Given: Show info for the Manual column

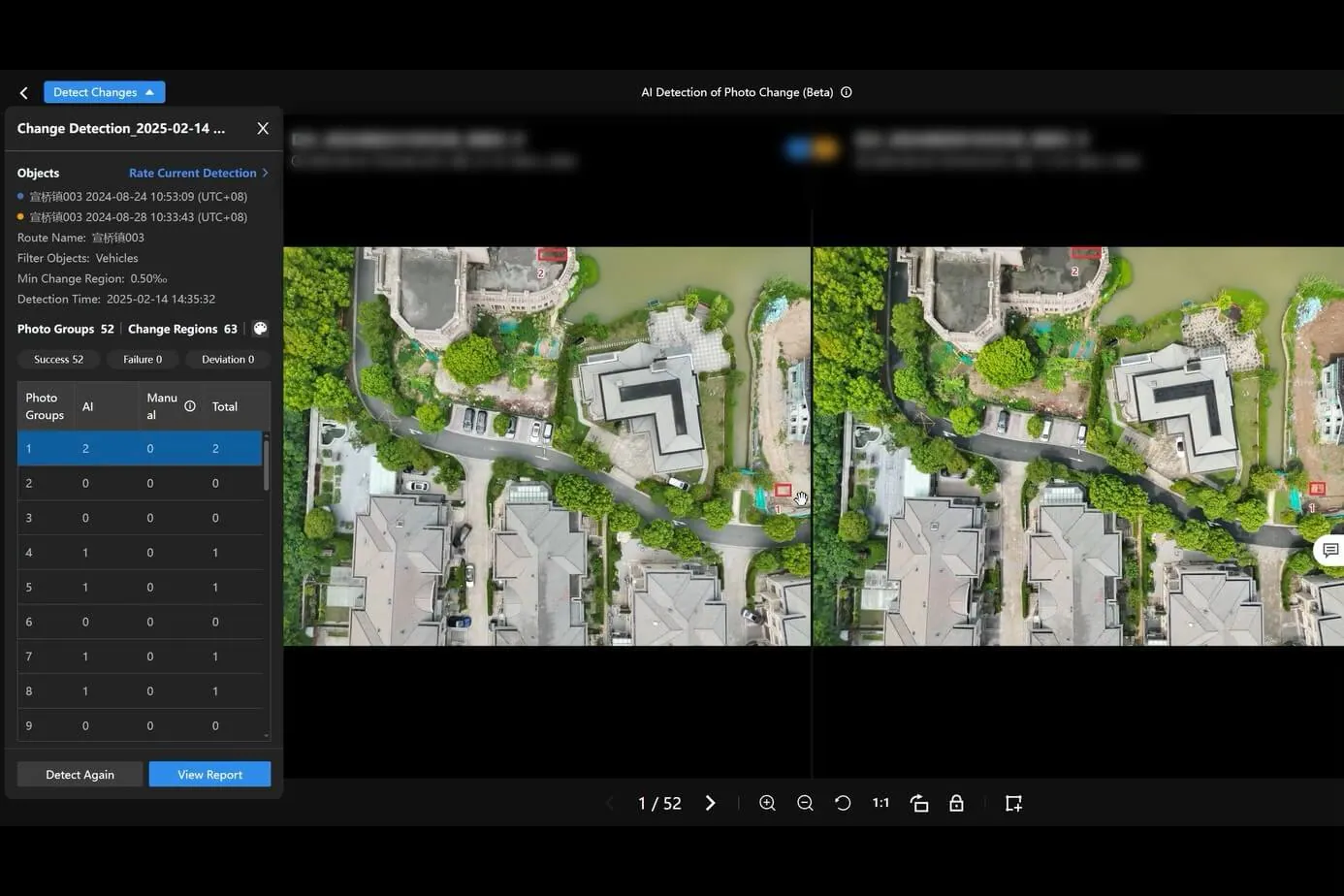Looking at the screenshot, I should click(190, 406).
